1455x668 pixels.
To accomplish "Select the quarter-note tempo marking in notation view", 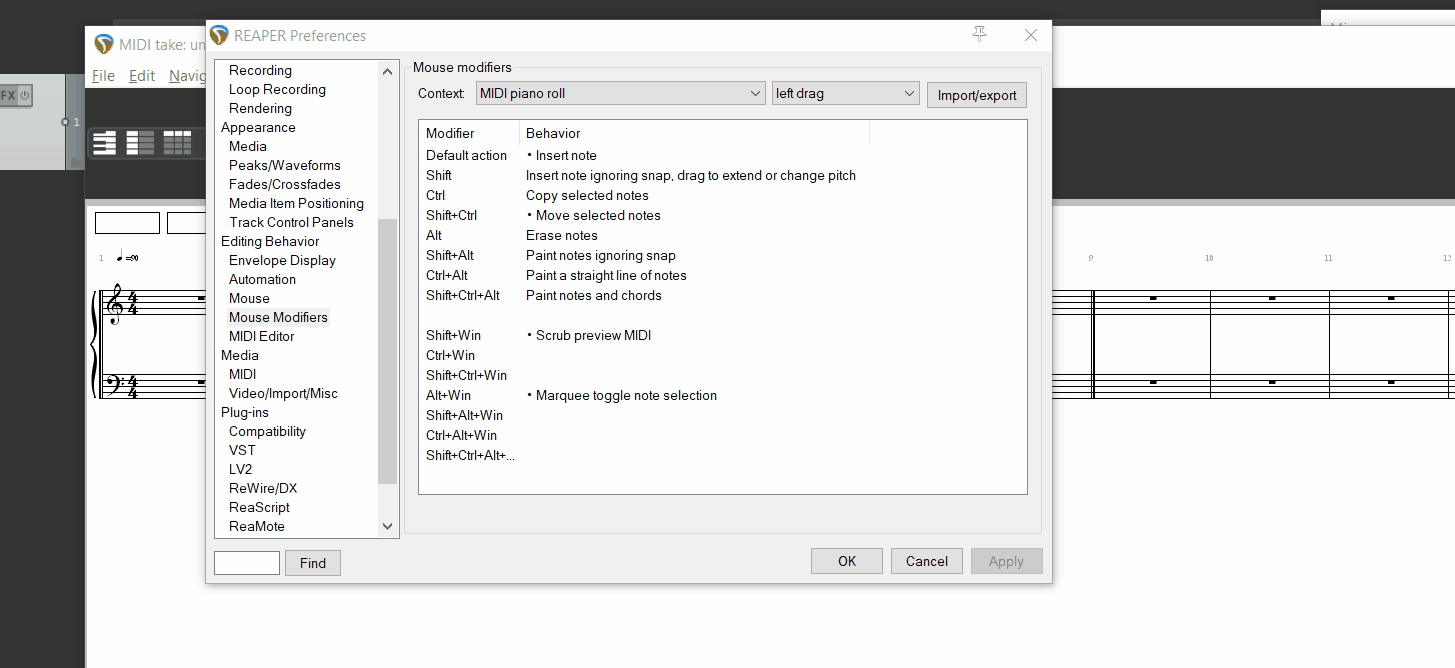I will pyautogui.click(x=122, y=257).
